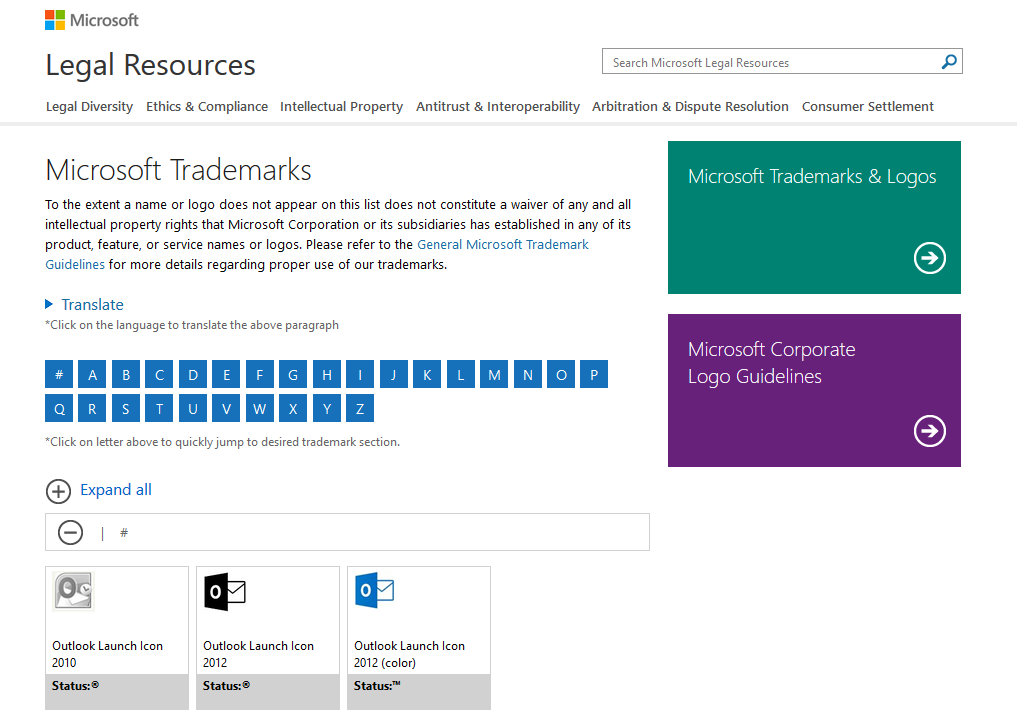The width and height of the screenshot is (1017, 721).
Task: Select the Outlook Launch Icon 2010 label
Action: 108,654
